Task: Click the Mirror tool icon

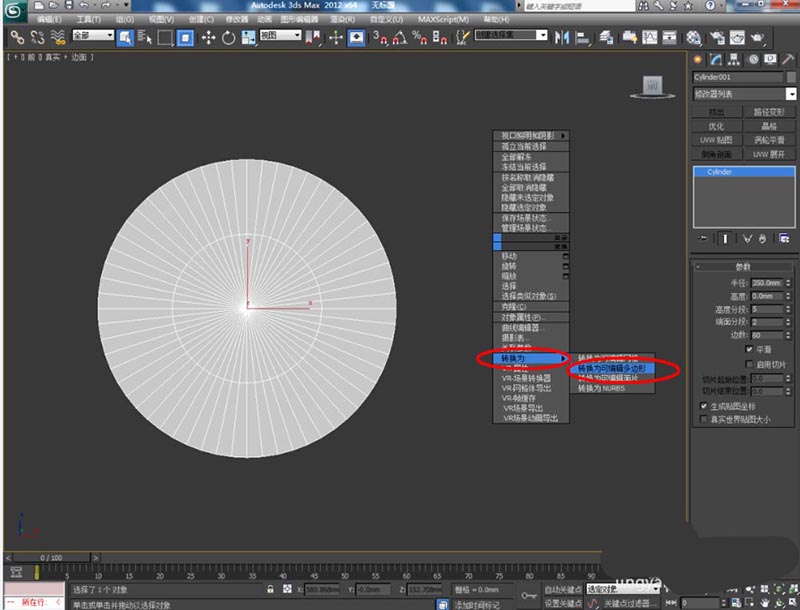Action: tap(562, 38)
